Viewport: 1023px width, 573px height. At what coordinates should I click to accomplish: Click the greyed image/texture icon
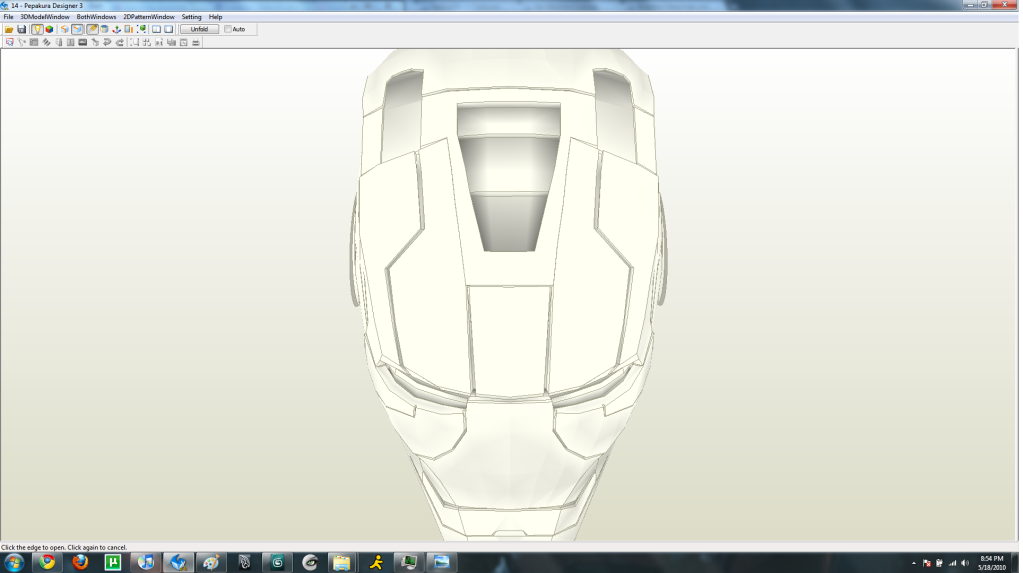click(83, 42)
